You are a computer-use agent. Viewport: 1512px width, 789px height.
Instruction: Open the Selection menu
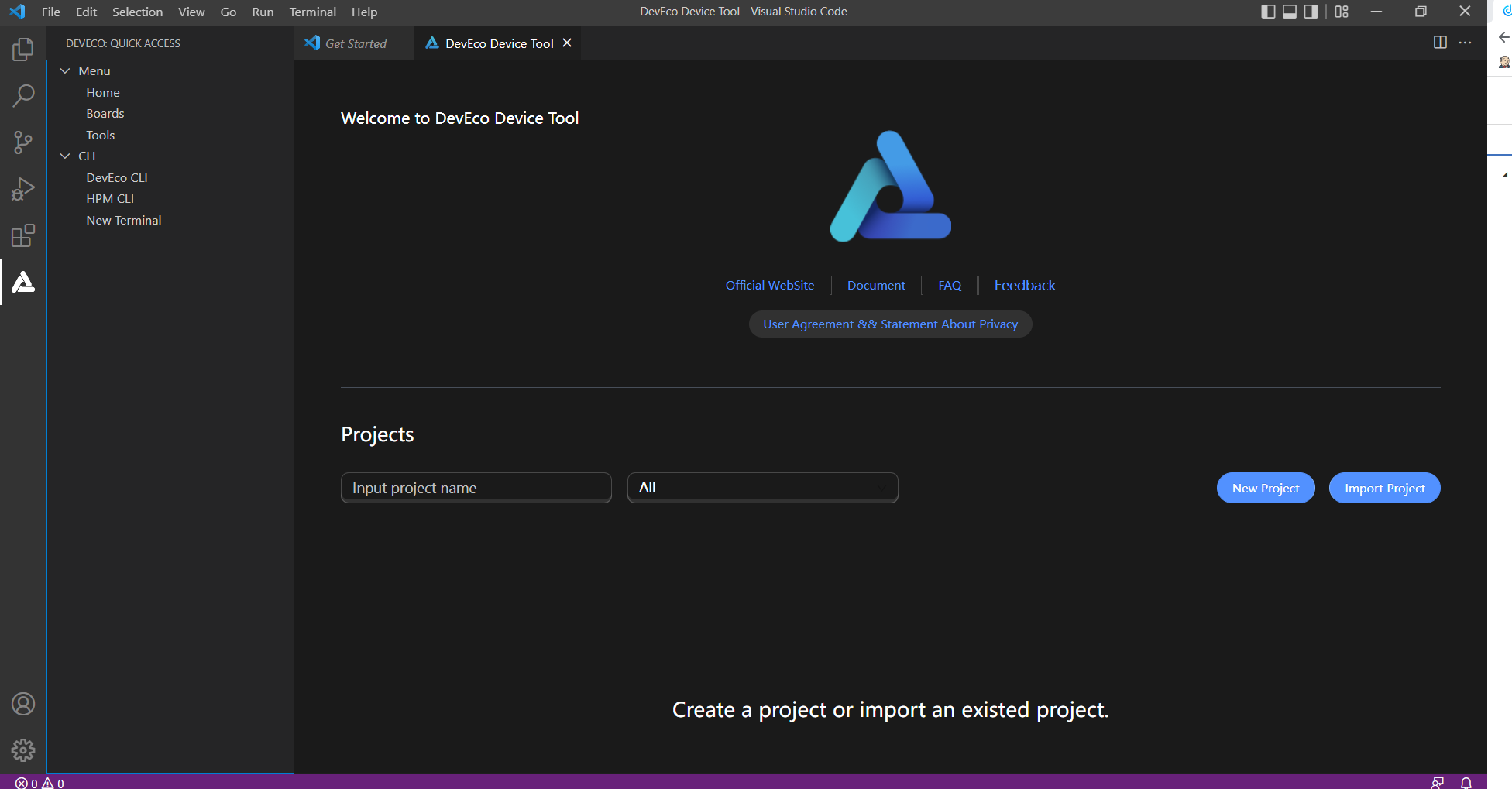tap(137, 12)
